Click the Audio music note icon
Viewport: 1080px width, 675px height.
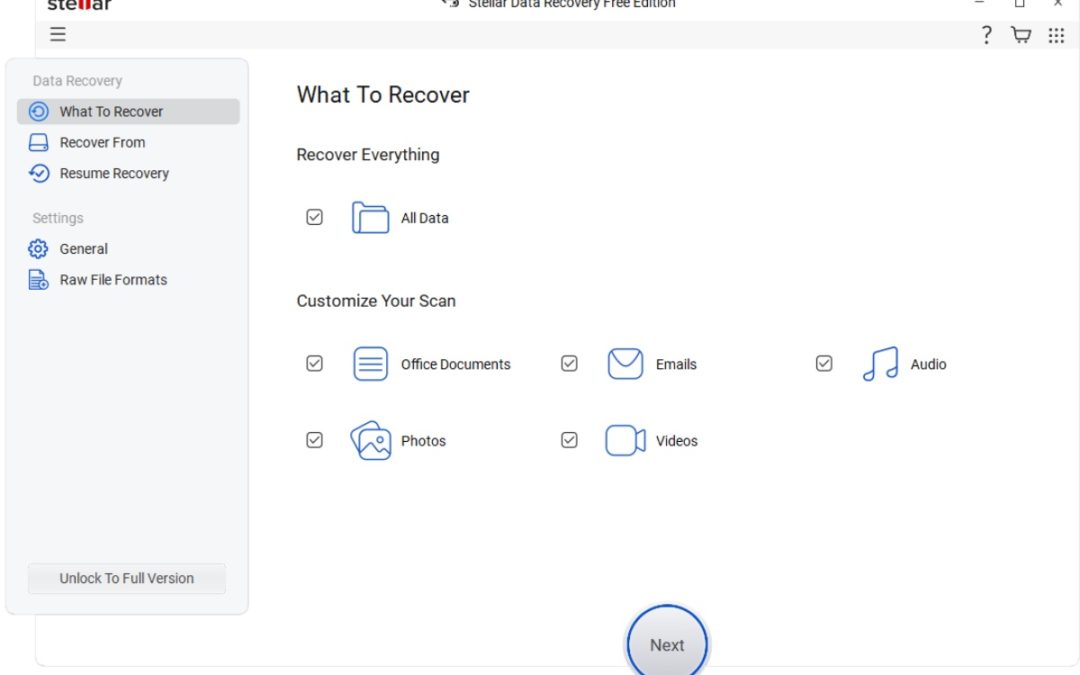coord(880,364)
